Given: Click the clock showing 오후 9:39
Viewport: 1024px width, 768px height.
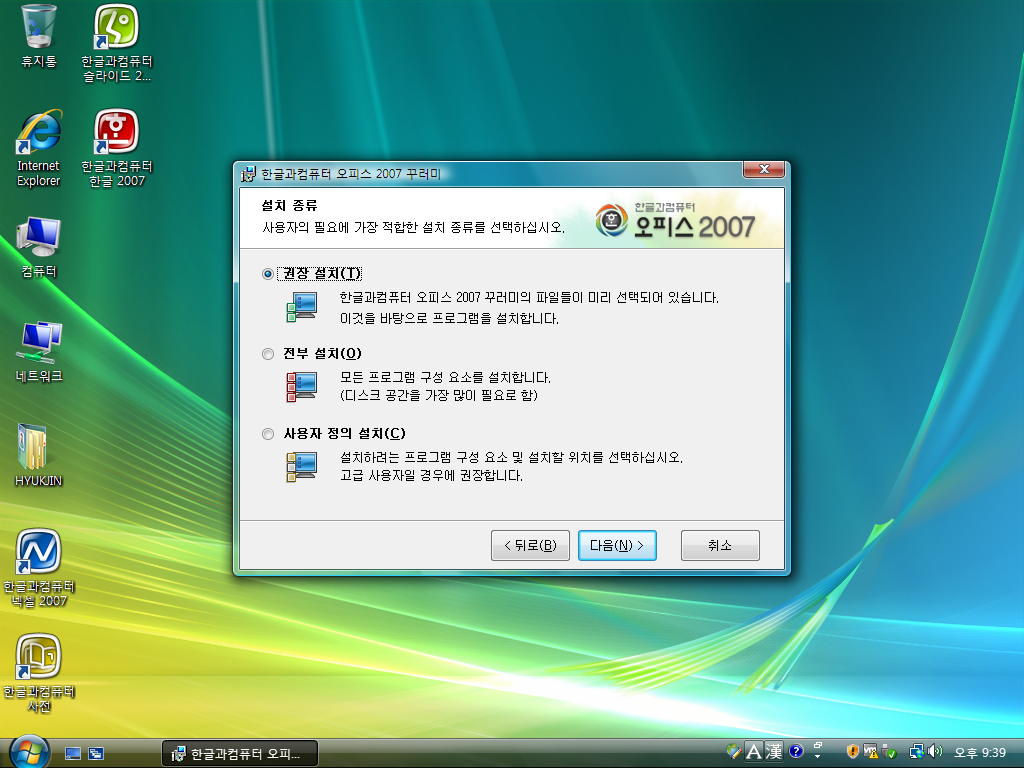Looking at the screenshot, I should [x=980, y=753].
